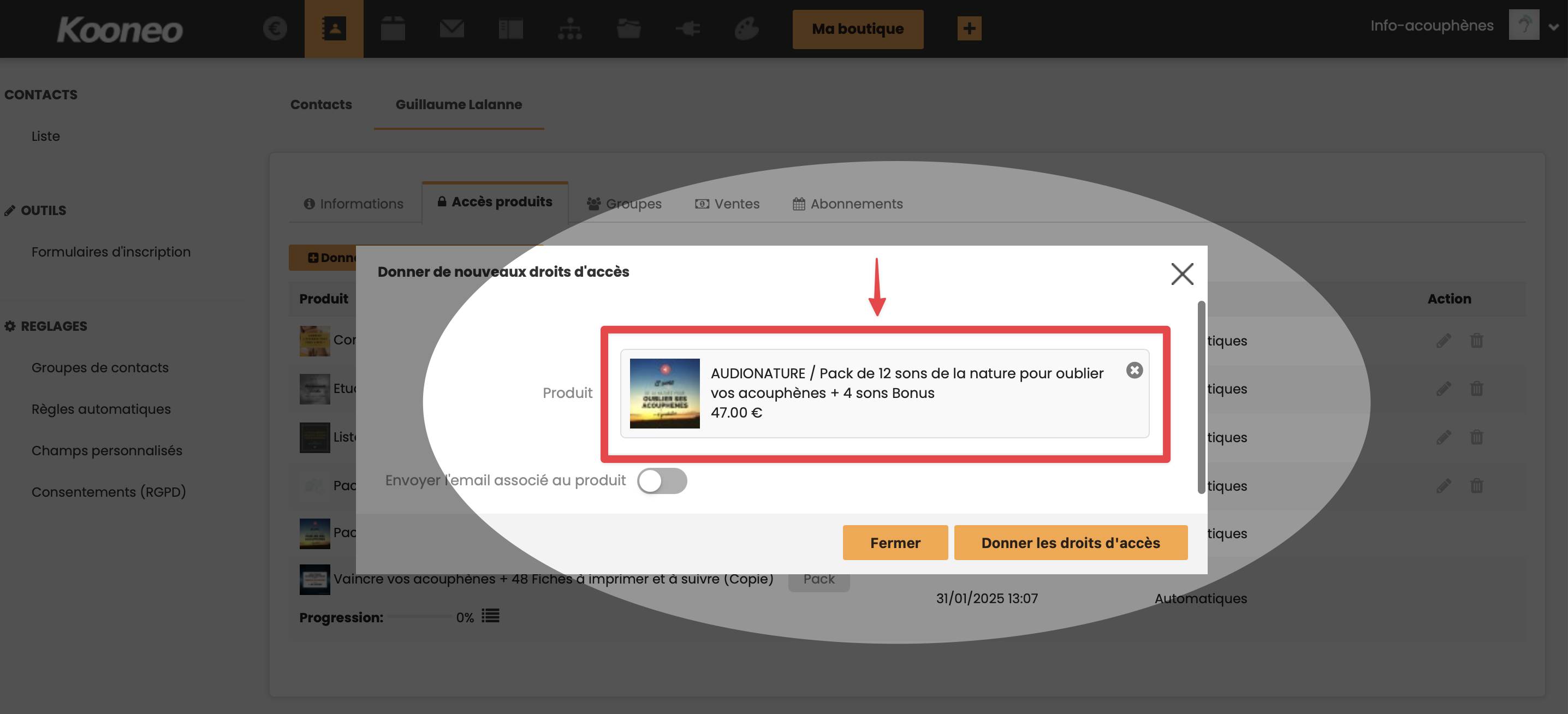
Task: Open Formulaires d'inscription
Action: (x=111, y=252)
